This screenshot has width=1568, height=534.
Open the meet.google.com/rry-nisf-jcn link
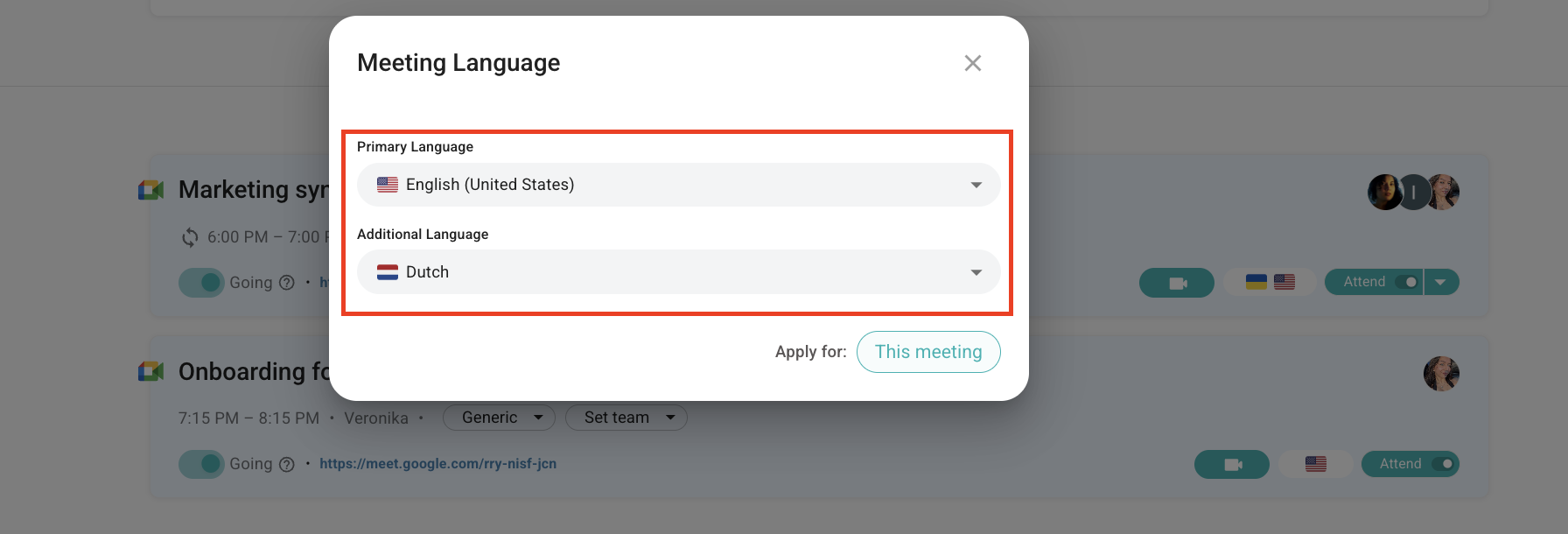pos(437,464)
